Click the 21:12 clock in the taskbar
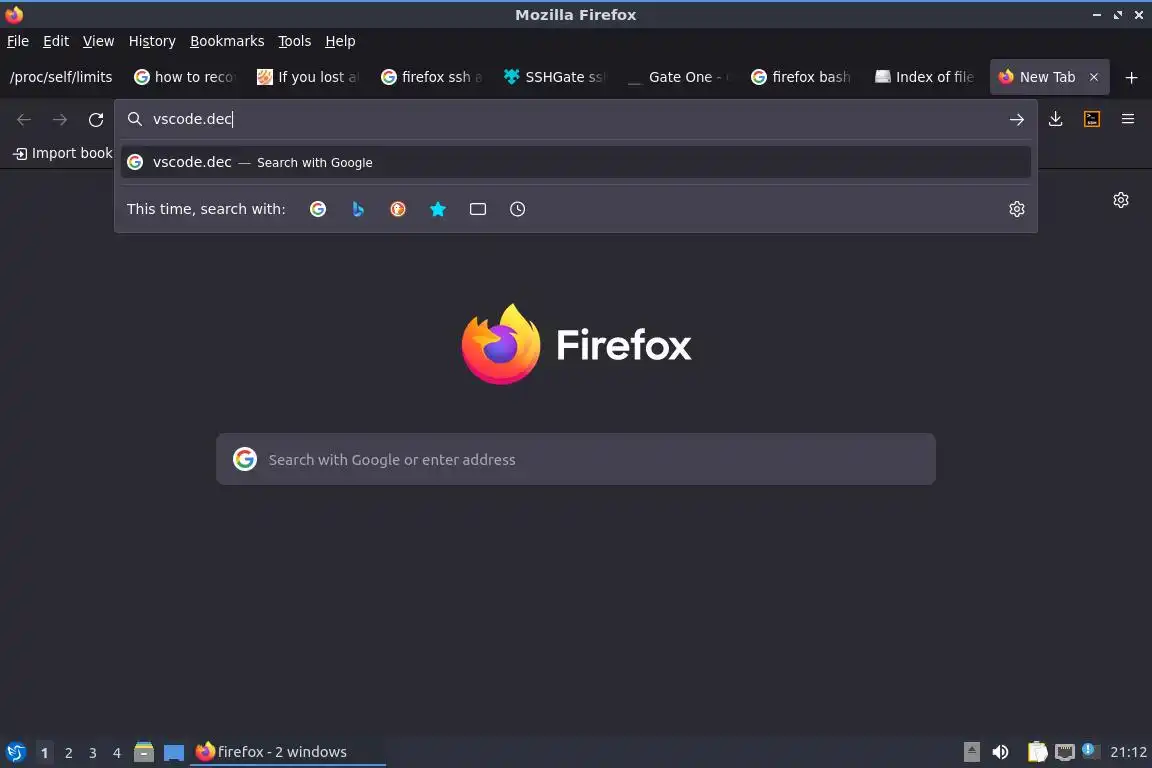Viewport: 1152px width, 768px height. [x=1128, y=752]
